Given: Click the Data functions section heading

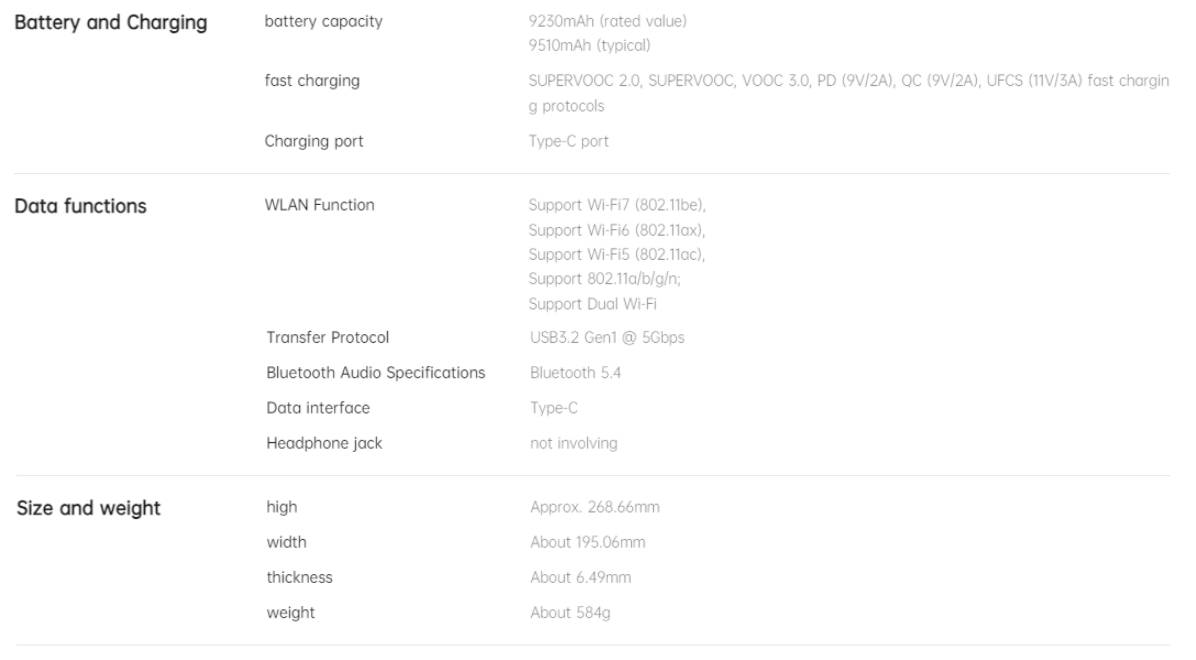Looking at the screenshot, I should click(x=80, y=206).
